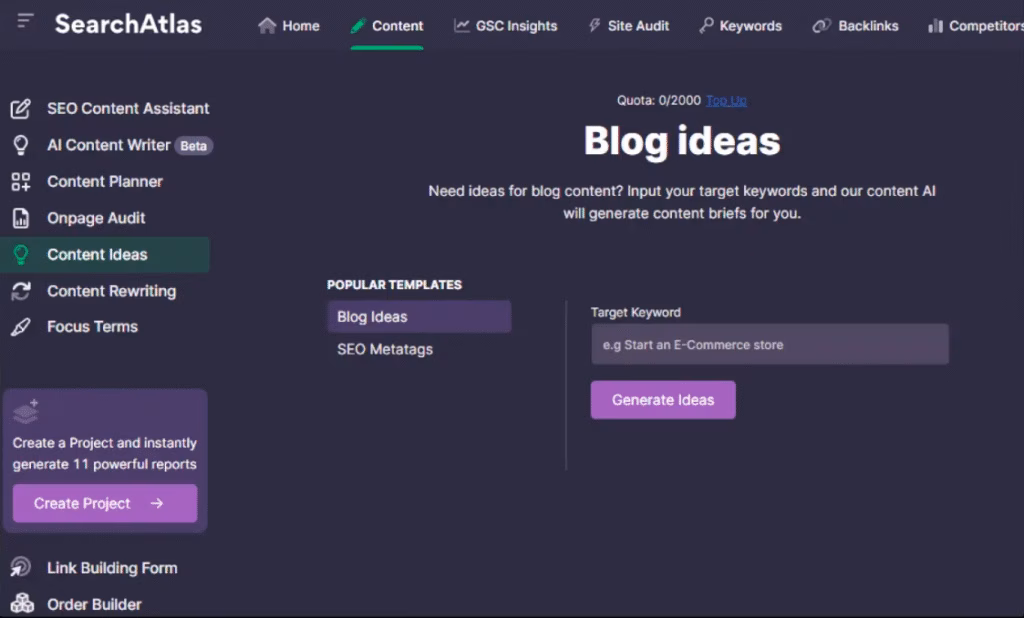Switch to the GSC Insights tab
Viewport: 1024px width, 618px height.
[505, 26]
